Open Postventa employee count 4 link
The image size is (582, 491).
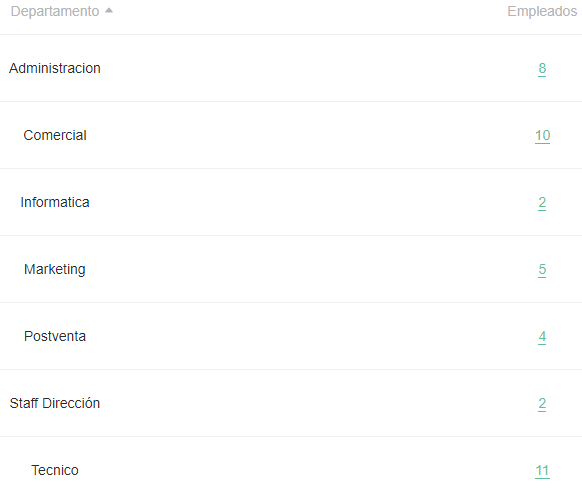click(542, 337)
